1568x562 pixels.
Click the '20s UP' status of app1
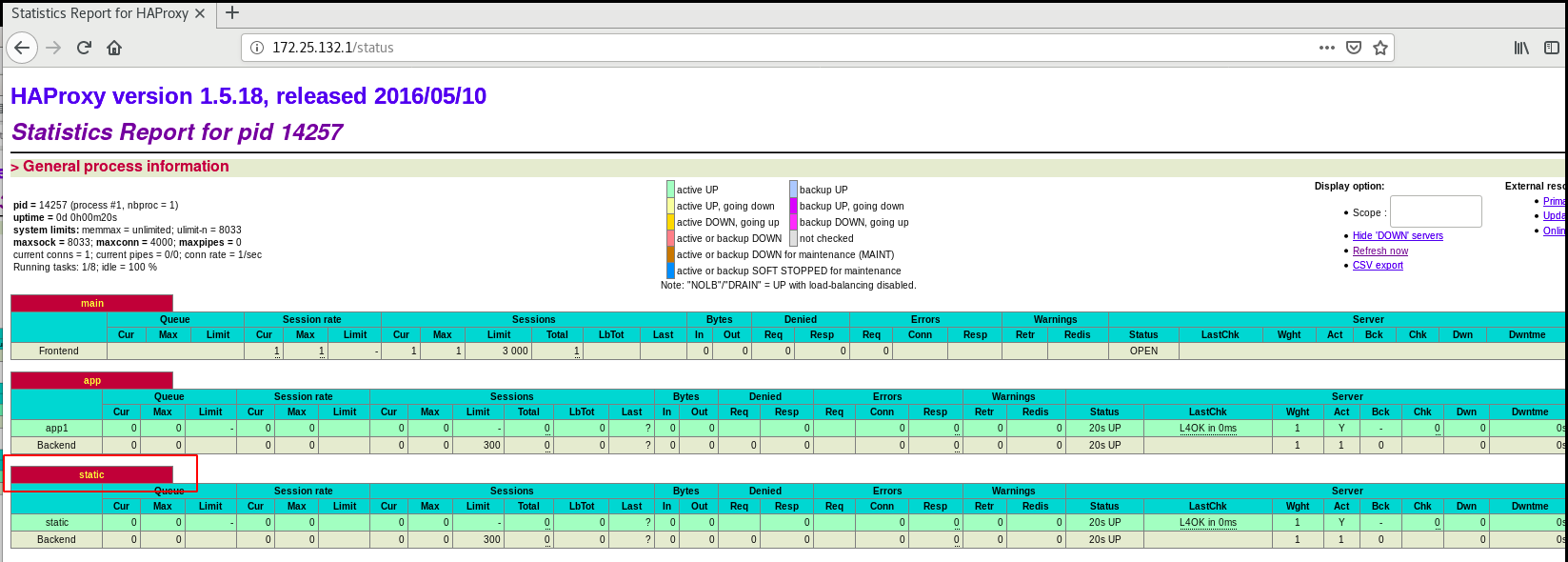tap(1104, 428)
